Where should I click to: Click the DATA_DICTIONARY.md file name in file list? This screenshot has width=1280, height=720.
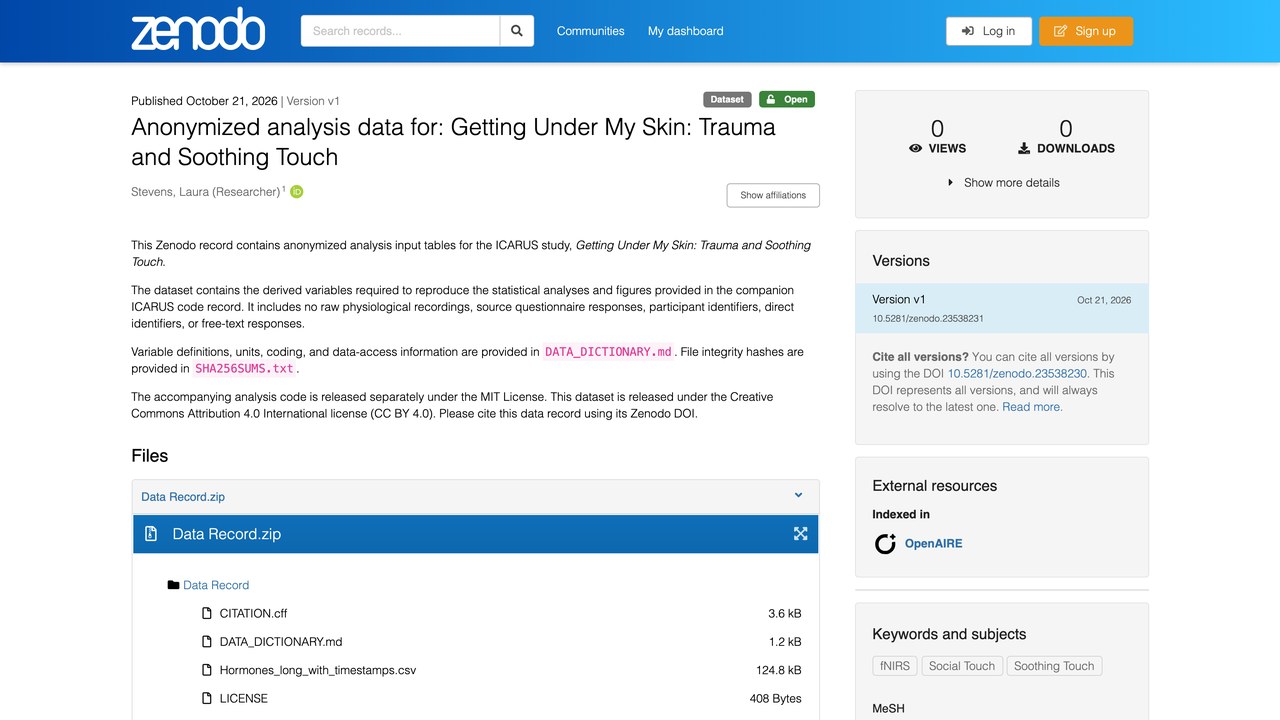281,642
